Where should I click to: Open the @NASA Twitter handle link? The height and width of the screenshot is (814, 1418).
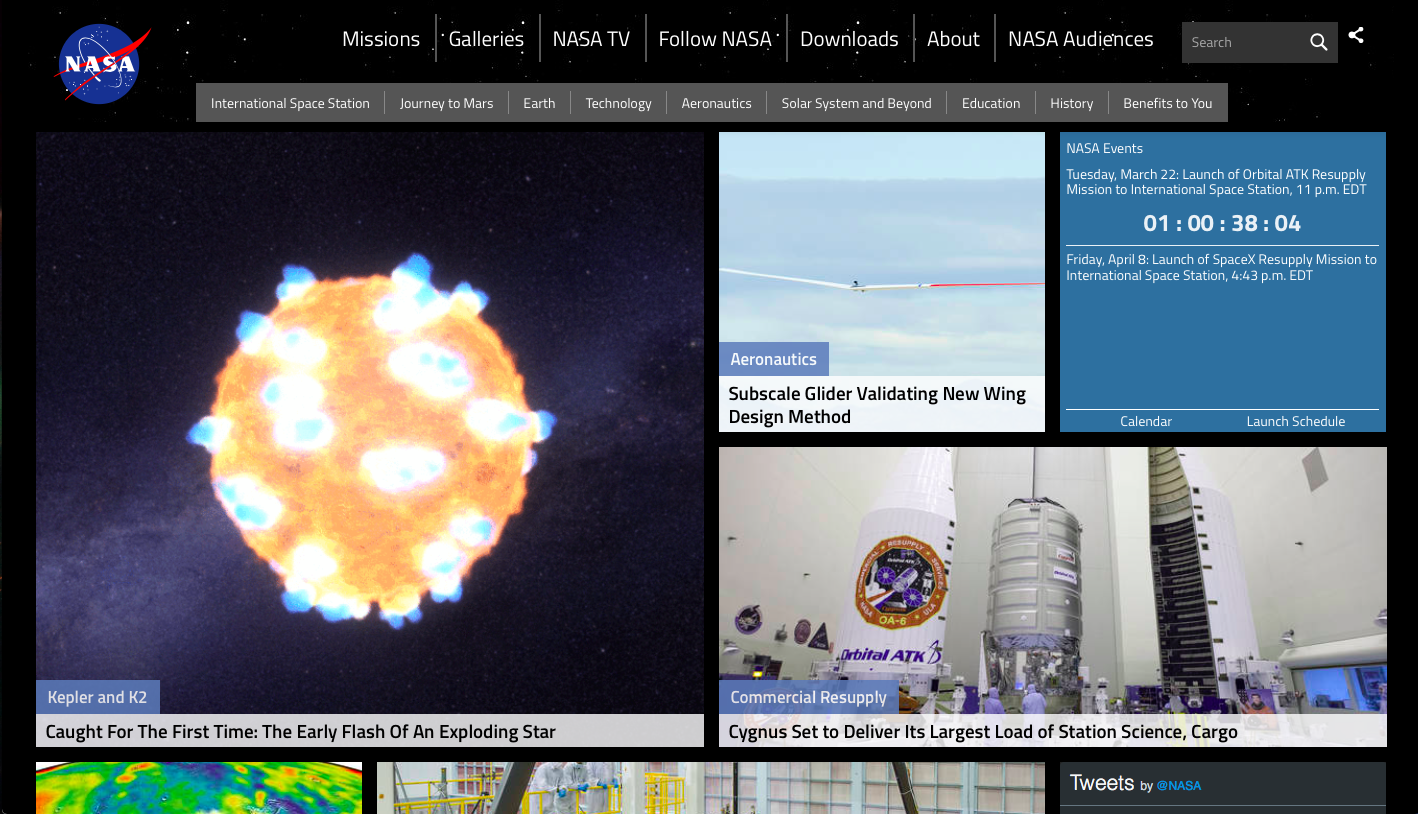pyautogui.click(x=1179, y=785)
